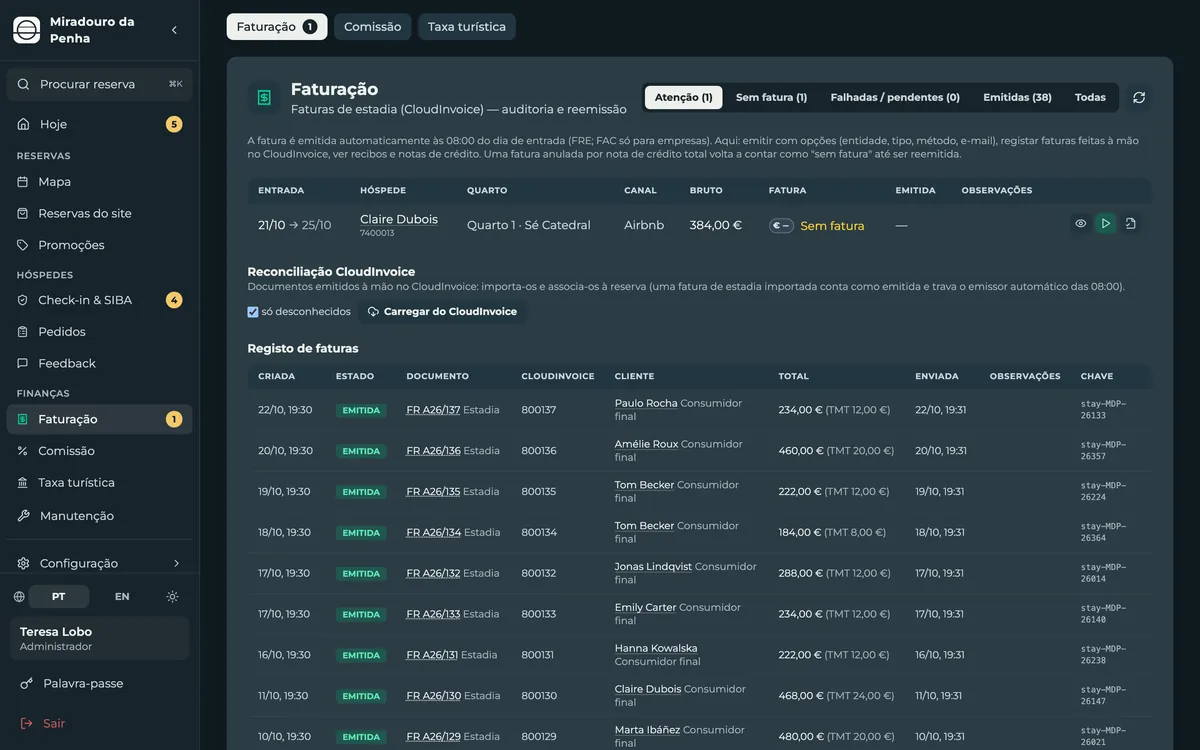
Task: Emit invoice with the green play icon
Action: point(1105,224)
